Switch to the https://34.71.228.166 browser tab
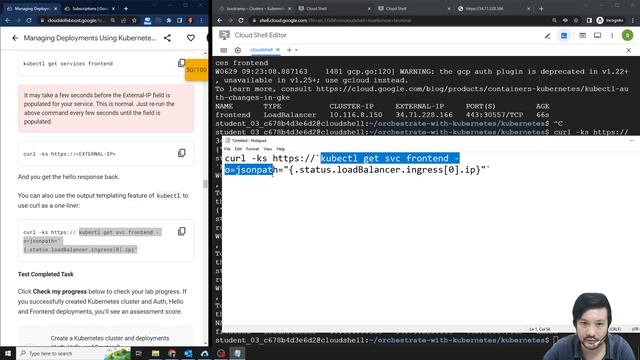640x360 pixels. click(493, 8)
